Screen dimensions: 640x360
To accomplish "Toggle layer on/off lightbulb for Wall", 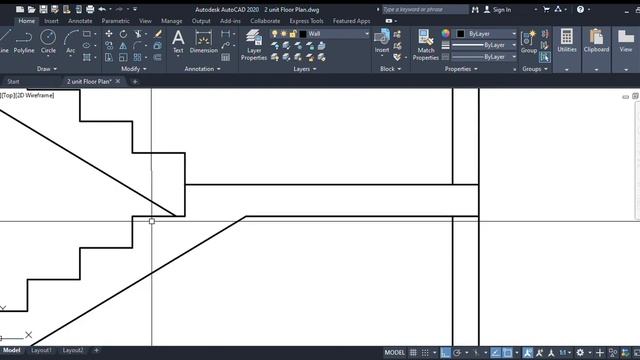I will (x=274, y=34).
